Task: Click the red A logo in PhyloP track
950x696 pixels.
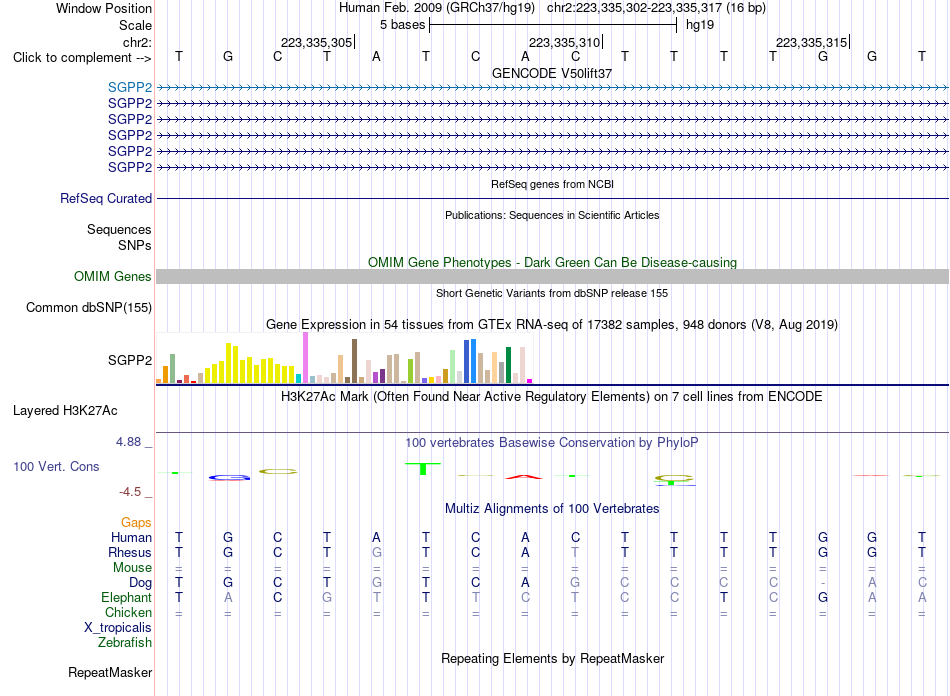Action: [x=524, y=477]
